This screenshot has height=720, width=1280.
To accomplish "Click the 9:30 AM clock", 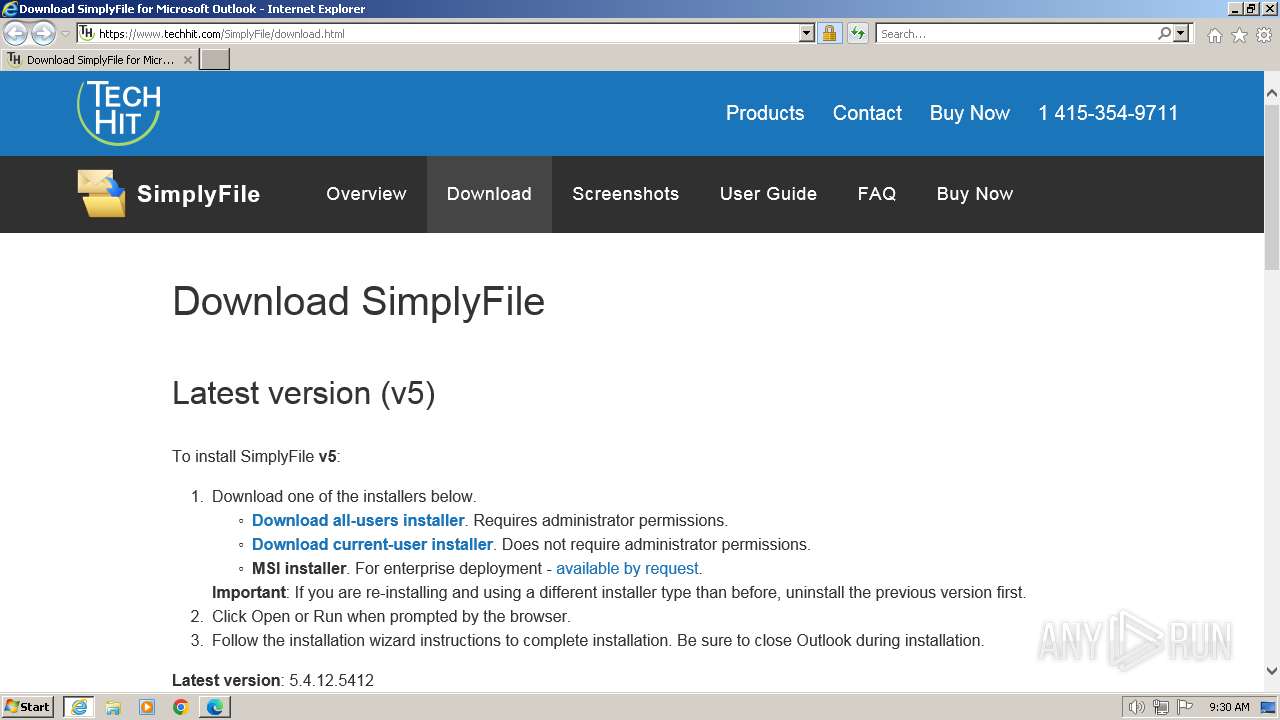I will point(1229,707).
